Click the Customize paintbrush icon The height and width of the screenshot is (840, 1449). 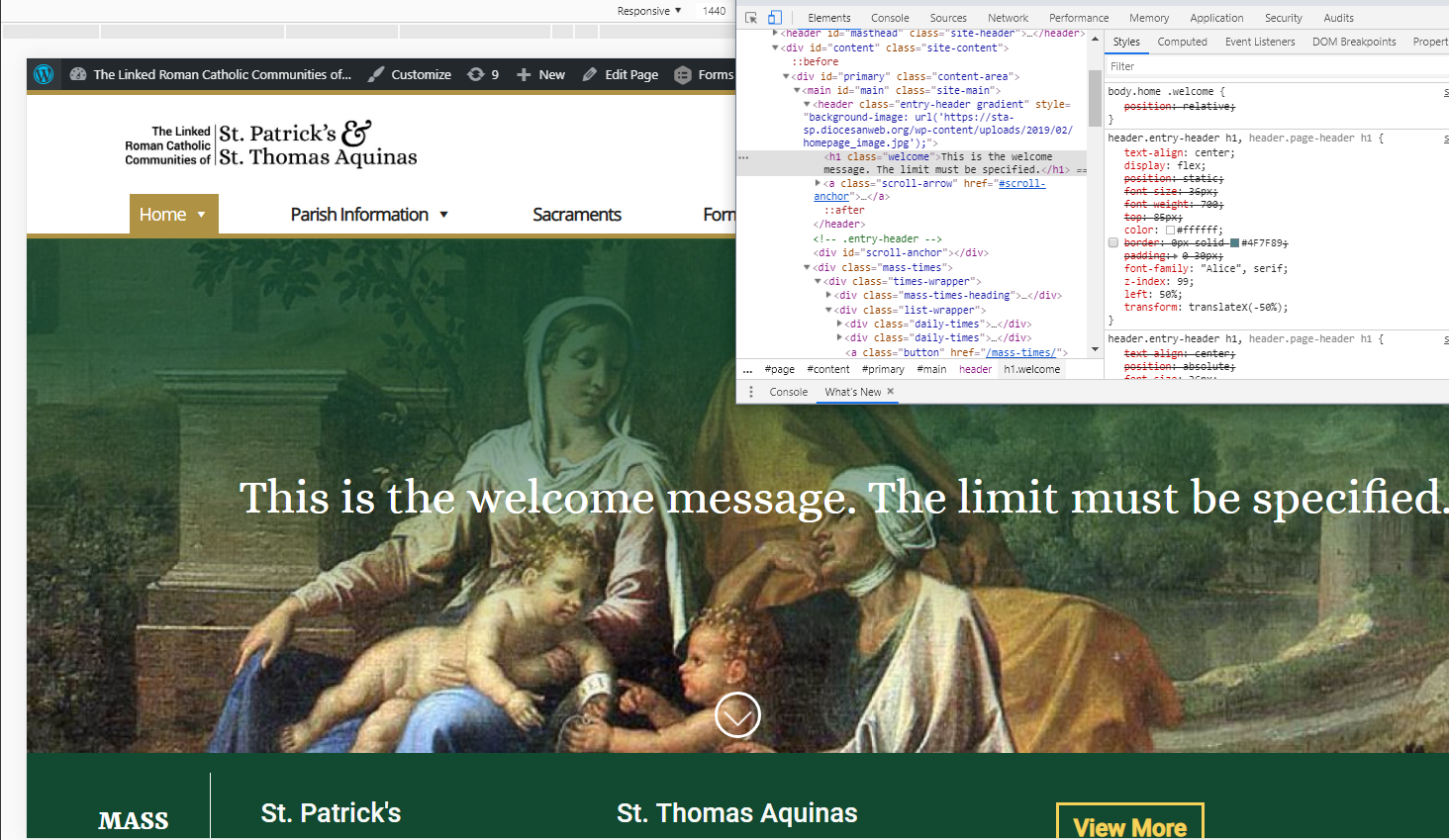(x=377, y=74)
